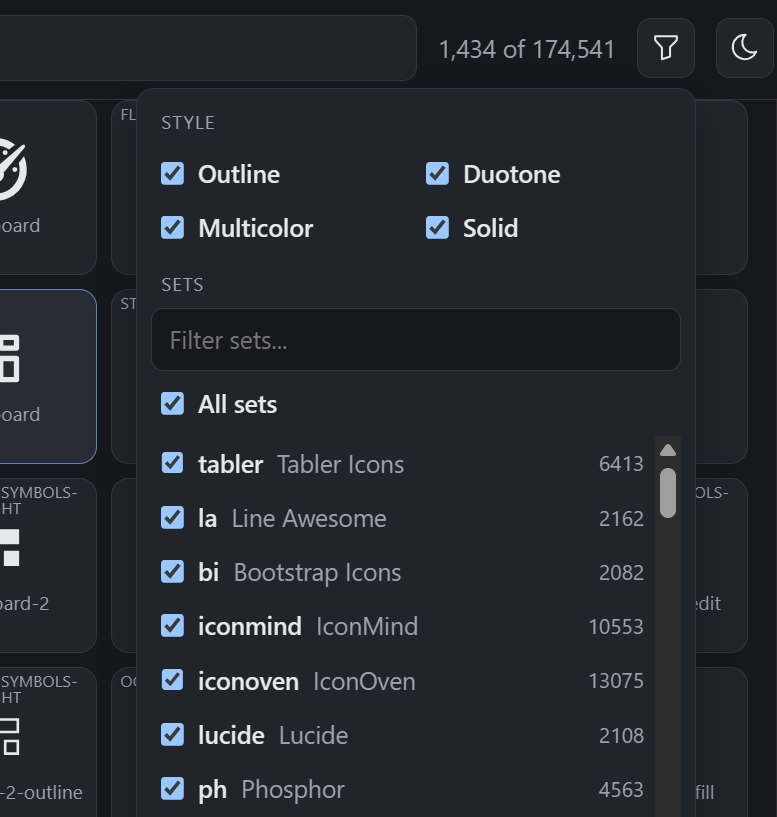
Task: Click the Solid label text
Action: (x=490, y=228)
